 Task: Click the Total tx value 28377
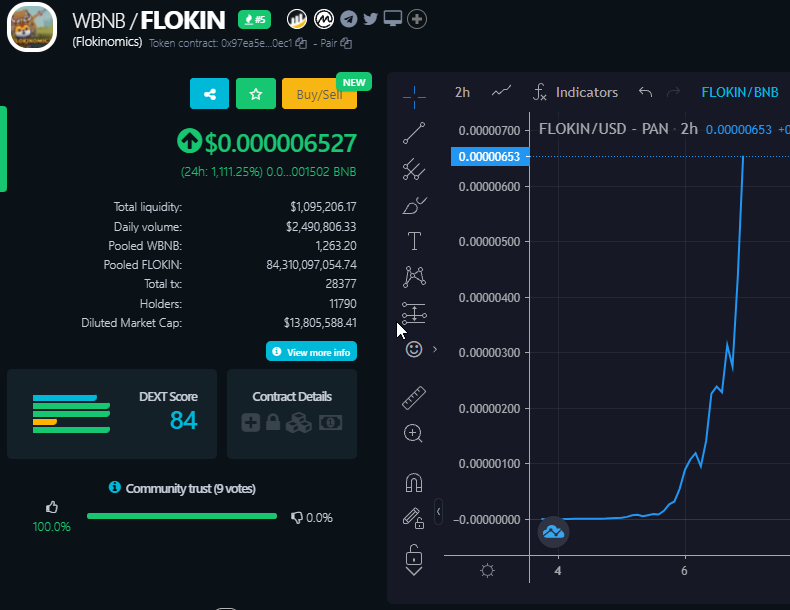click(341, 284)
